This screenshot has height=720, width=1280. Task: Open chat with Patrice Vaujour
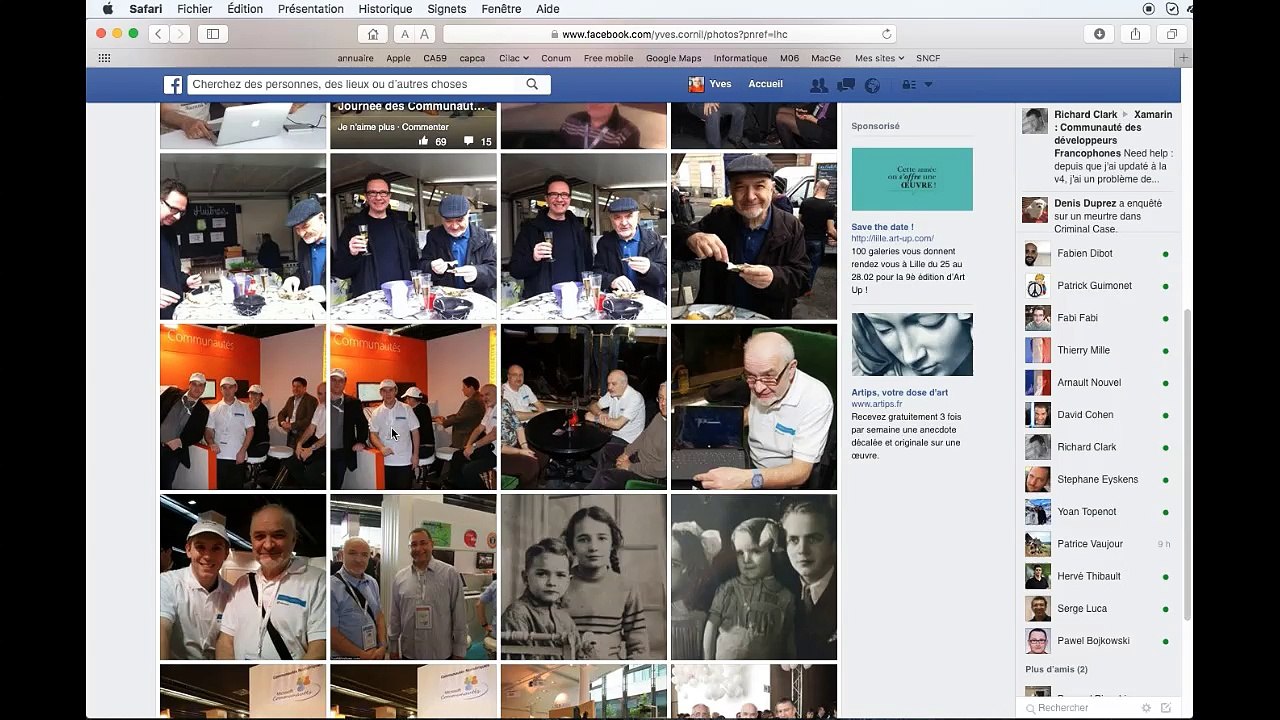point(1097,544)
